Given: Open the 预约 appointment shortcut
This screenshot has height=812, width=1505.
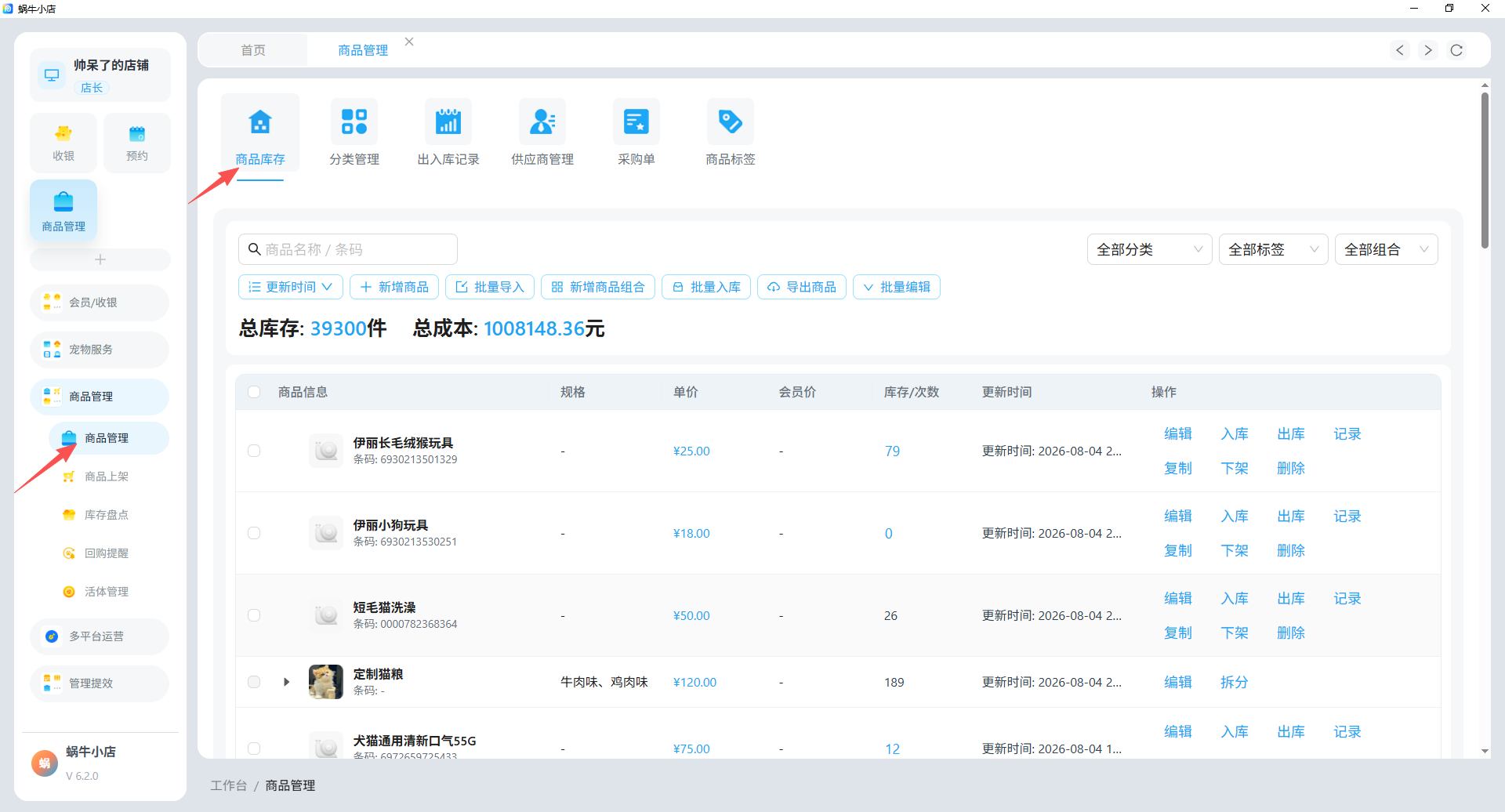Looking at the screenshot, I should [x=137, y=143].
